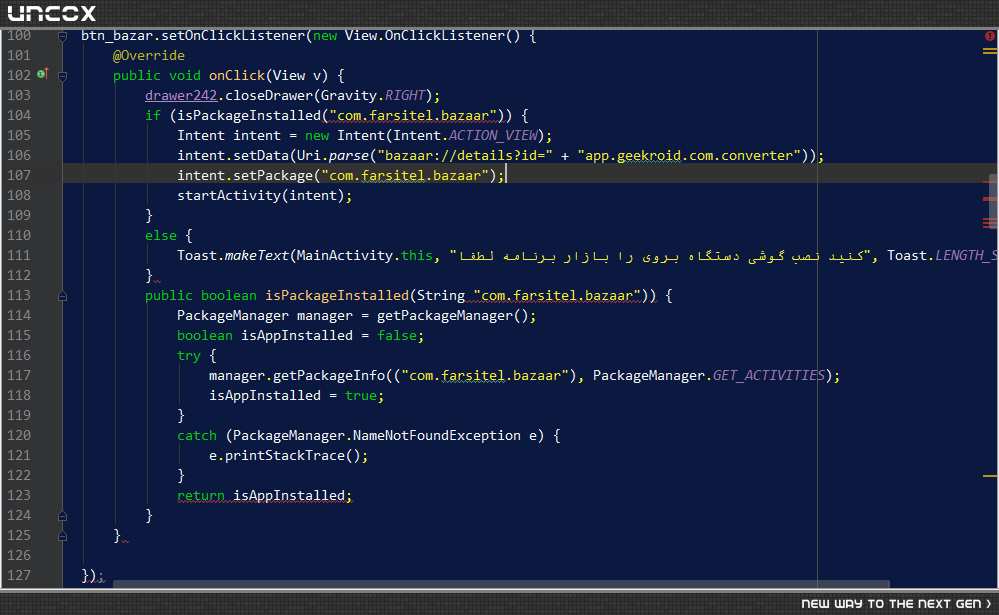Screen dimensions: 999x615
Task: Click 'NameNotFoundException' on line 120
Action: (x=436, y=435)
